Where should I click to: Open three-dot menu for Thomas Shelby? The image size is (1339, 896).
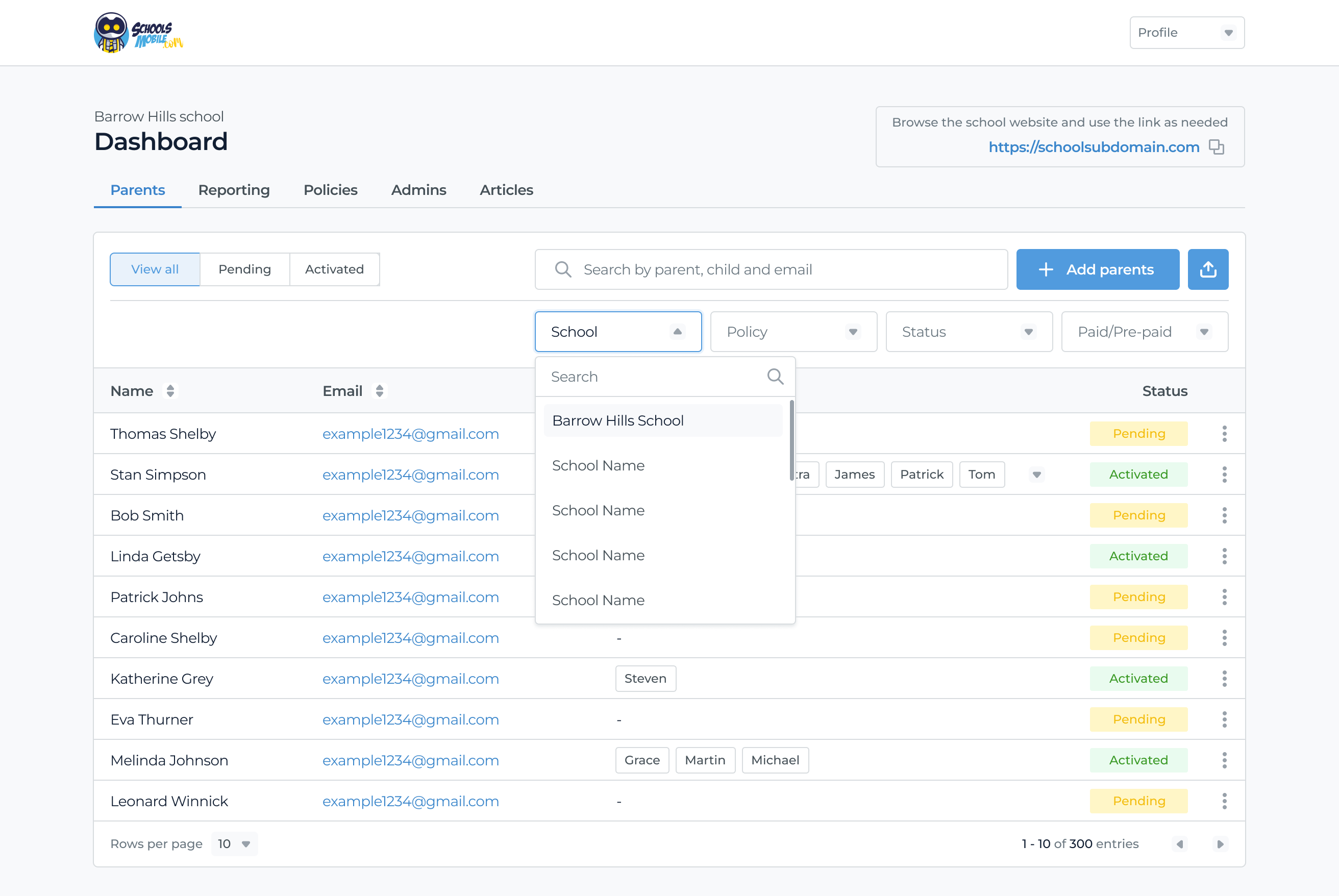coord(1224,434)
